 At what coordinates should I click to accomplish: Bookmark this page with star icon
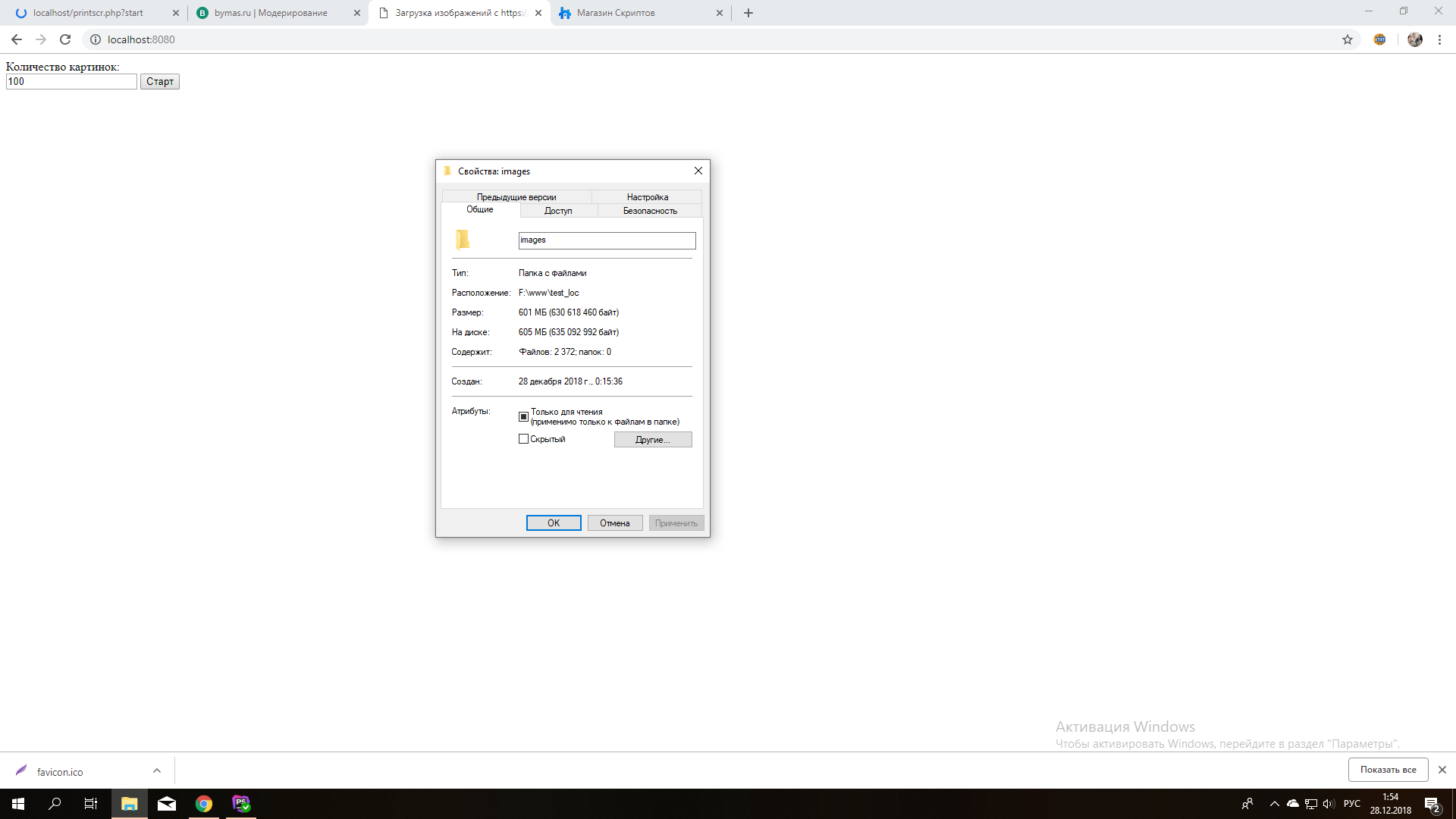pyautogui.click(x=1348, y=39)
